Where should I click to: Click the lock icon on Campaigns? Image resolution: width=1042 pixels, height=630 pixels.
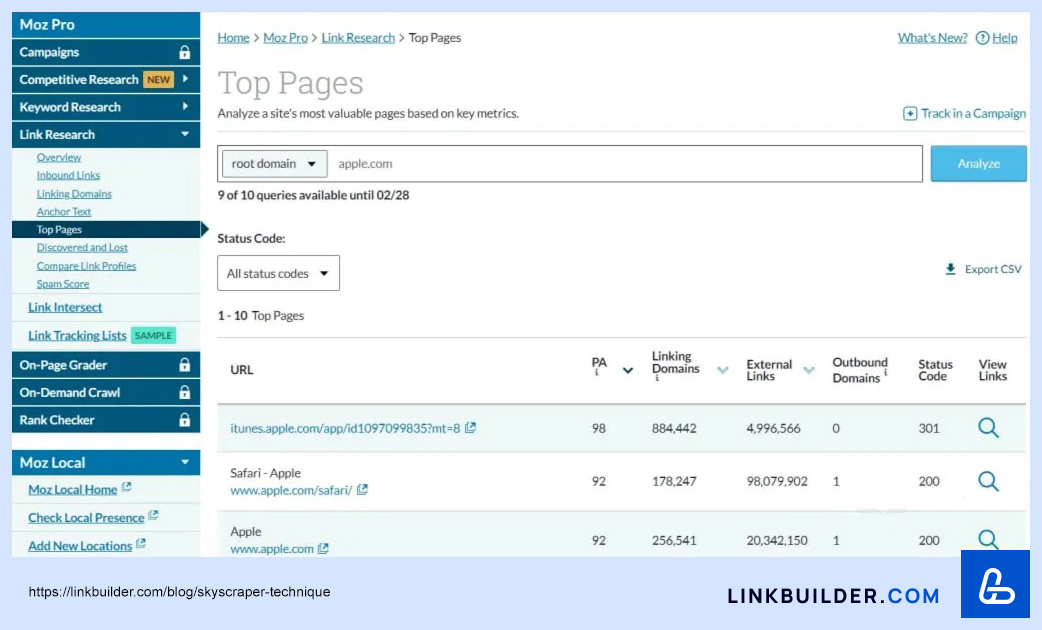[x=185, y=52]
